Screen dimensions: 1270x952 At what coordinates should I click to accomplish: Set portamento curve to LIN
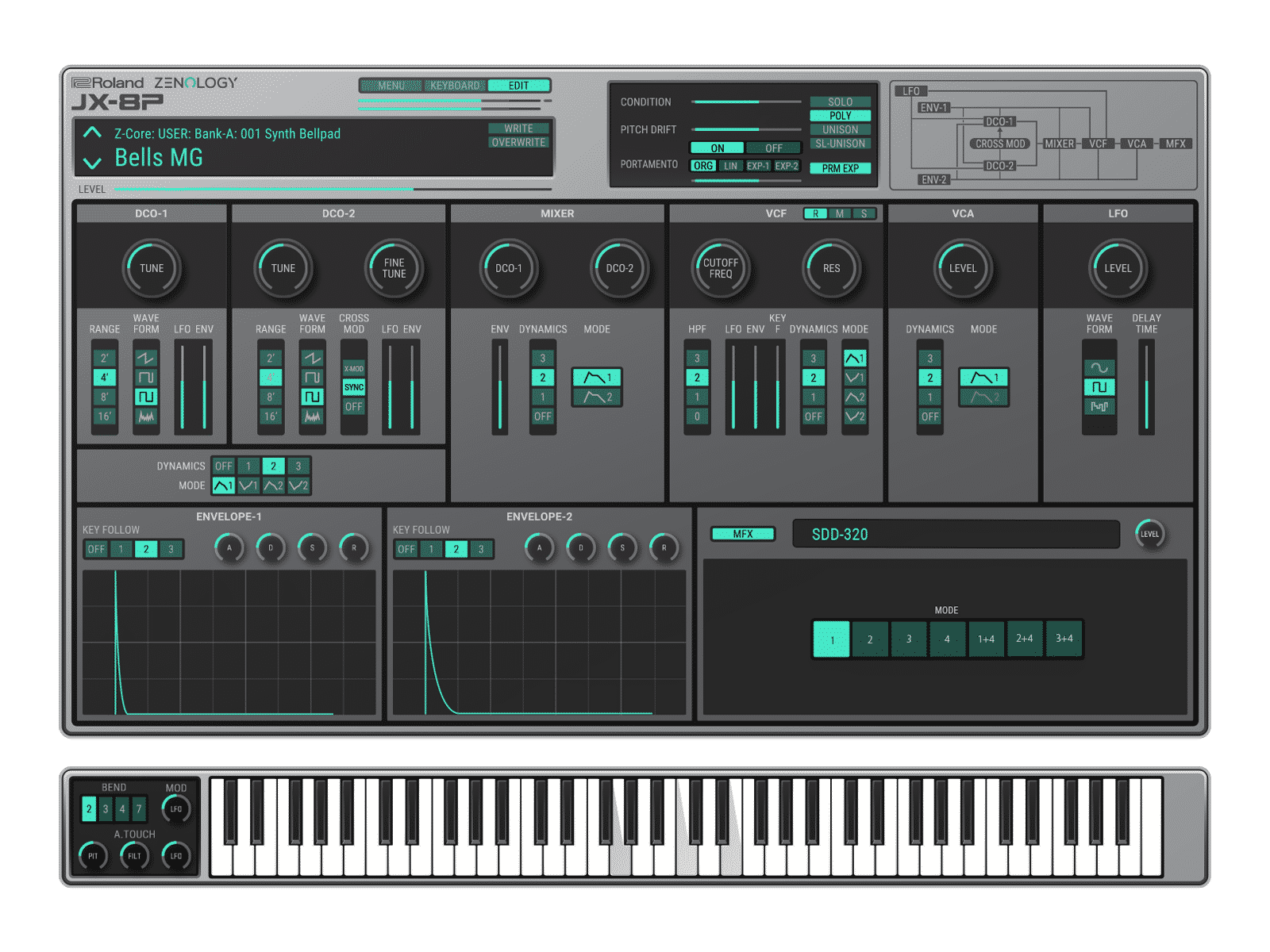click(x=731, y=166)
